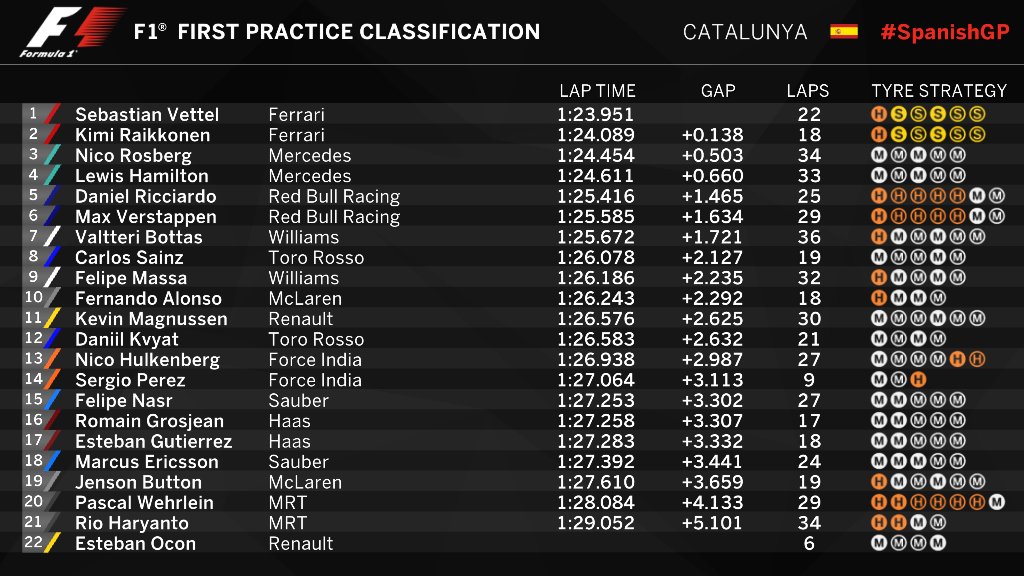
Task: Click Esteban Ocon's first medium tyre icon
Action: click(x=879, y=543)
